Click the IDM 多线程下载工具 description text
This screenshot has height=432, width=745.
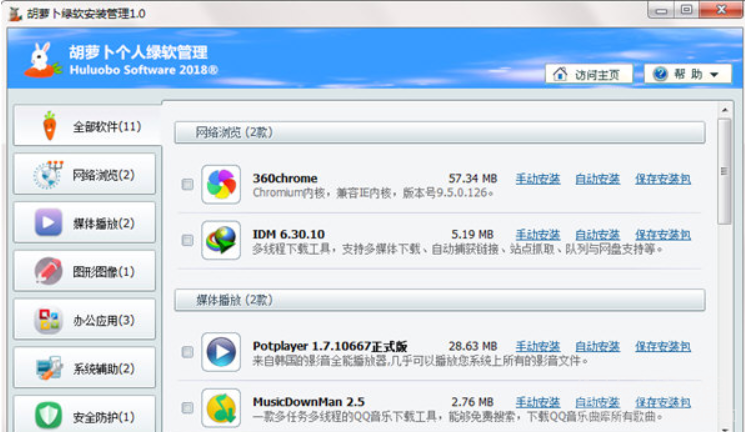tap(457, 249)
